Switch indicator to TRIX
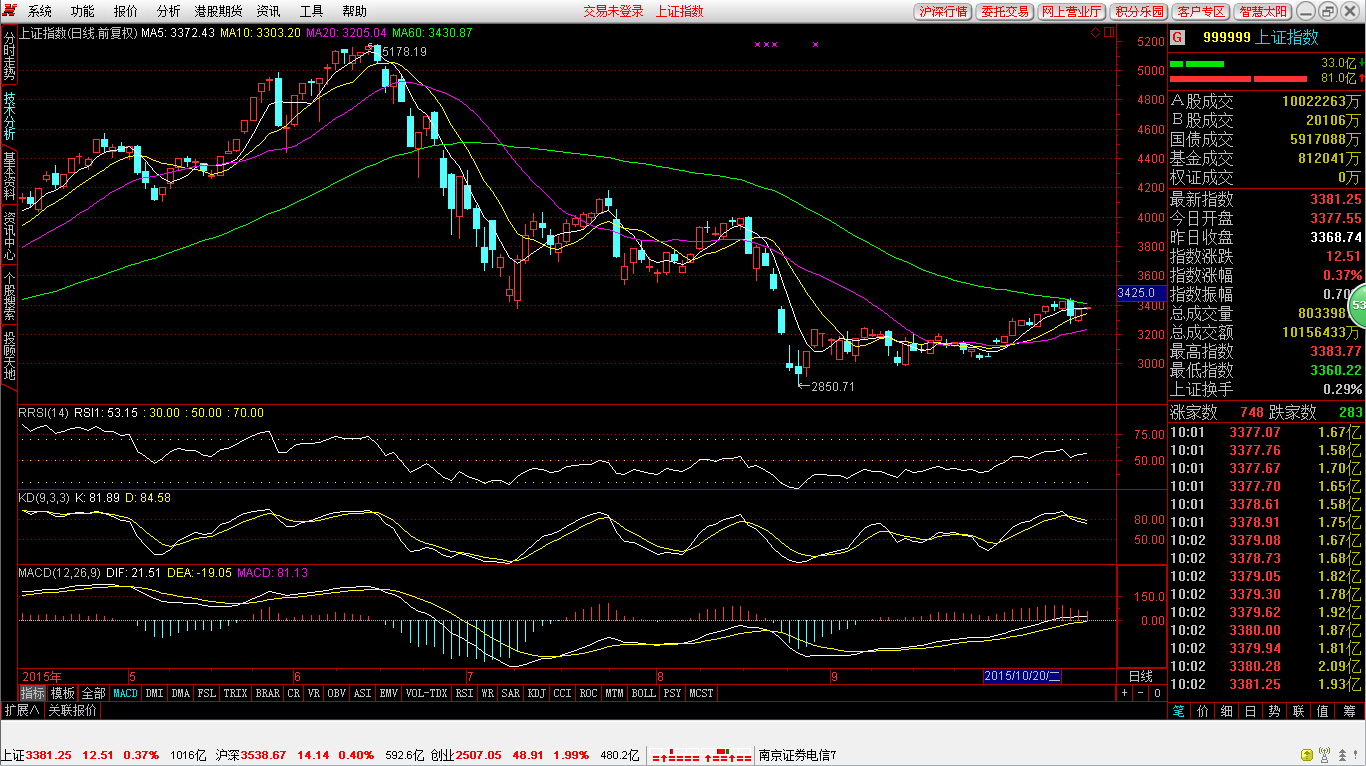This screenshot has width=1366, height=766. pos(236,693)
